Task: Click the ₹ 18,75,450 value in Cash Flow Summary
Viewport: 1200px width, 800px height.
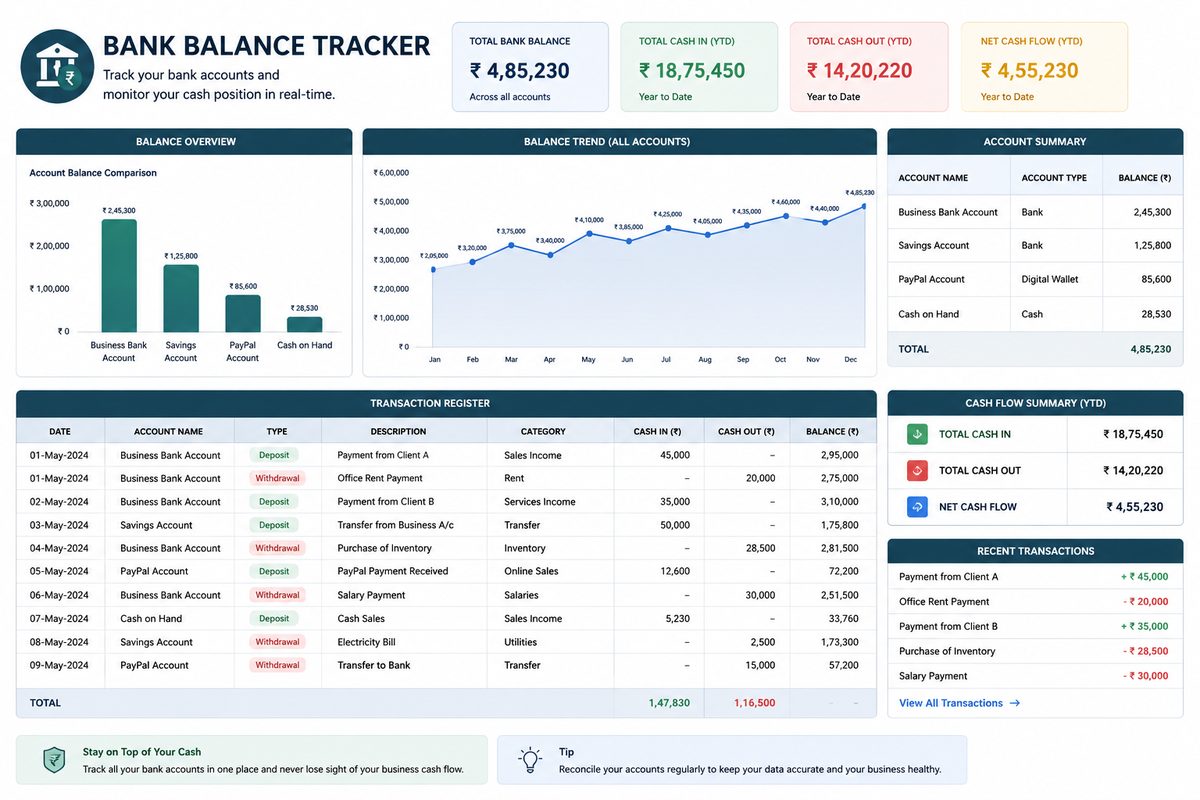Action: pos(1133,434)
